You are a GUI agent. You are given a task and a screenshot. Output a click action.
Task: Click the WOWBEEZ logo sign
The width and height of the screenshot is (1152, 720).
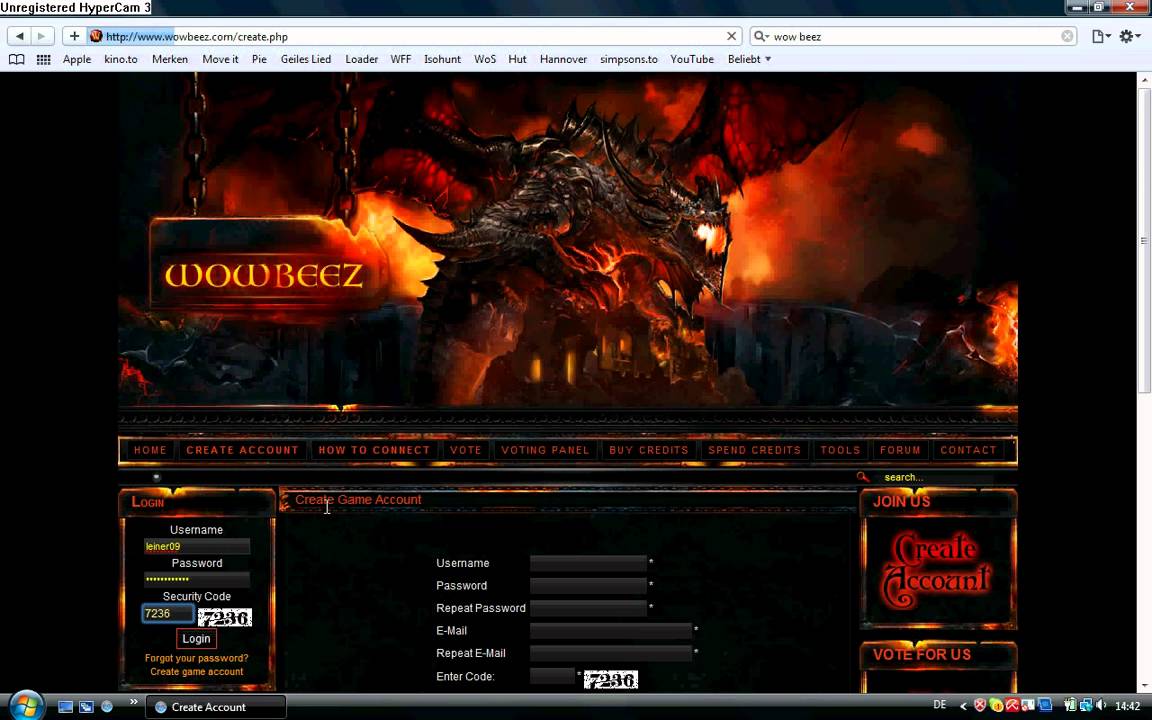[264, 274]
